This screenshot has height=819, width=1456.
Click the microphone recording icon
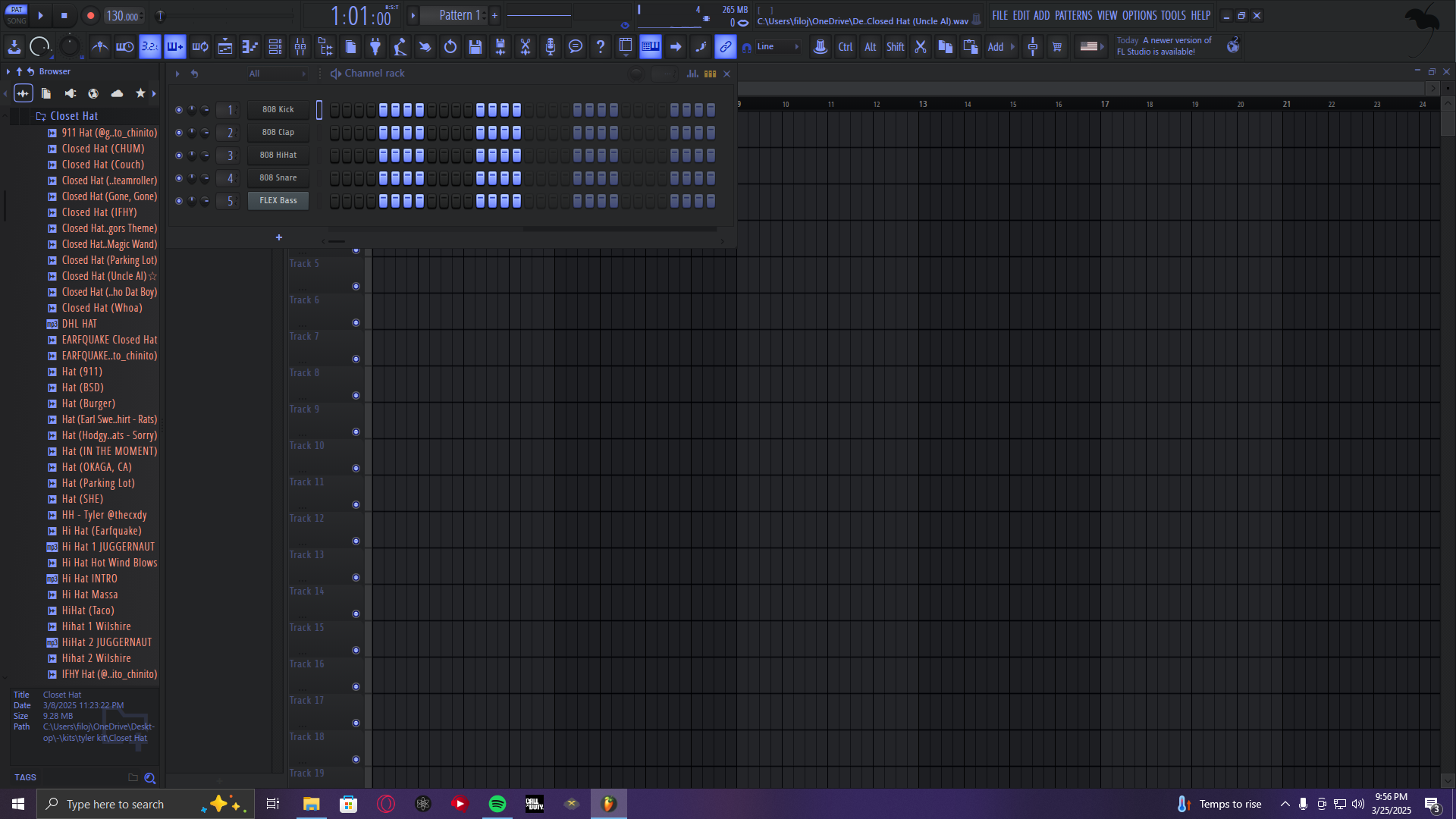pyautogui.click(x=551, y=47)
